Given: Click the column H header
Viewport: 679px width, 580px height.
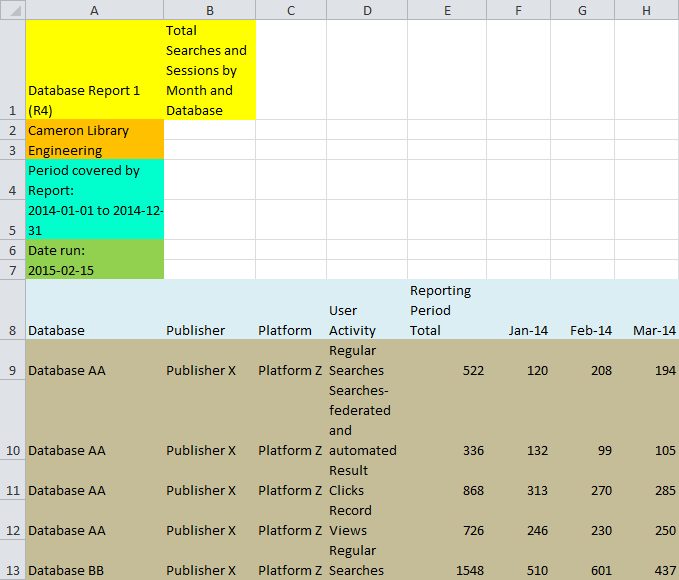Looking at the screenshot, I should [x=646, y=10].
